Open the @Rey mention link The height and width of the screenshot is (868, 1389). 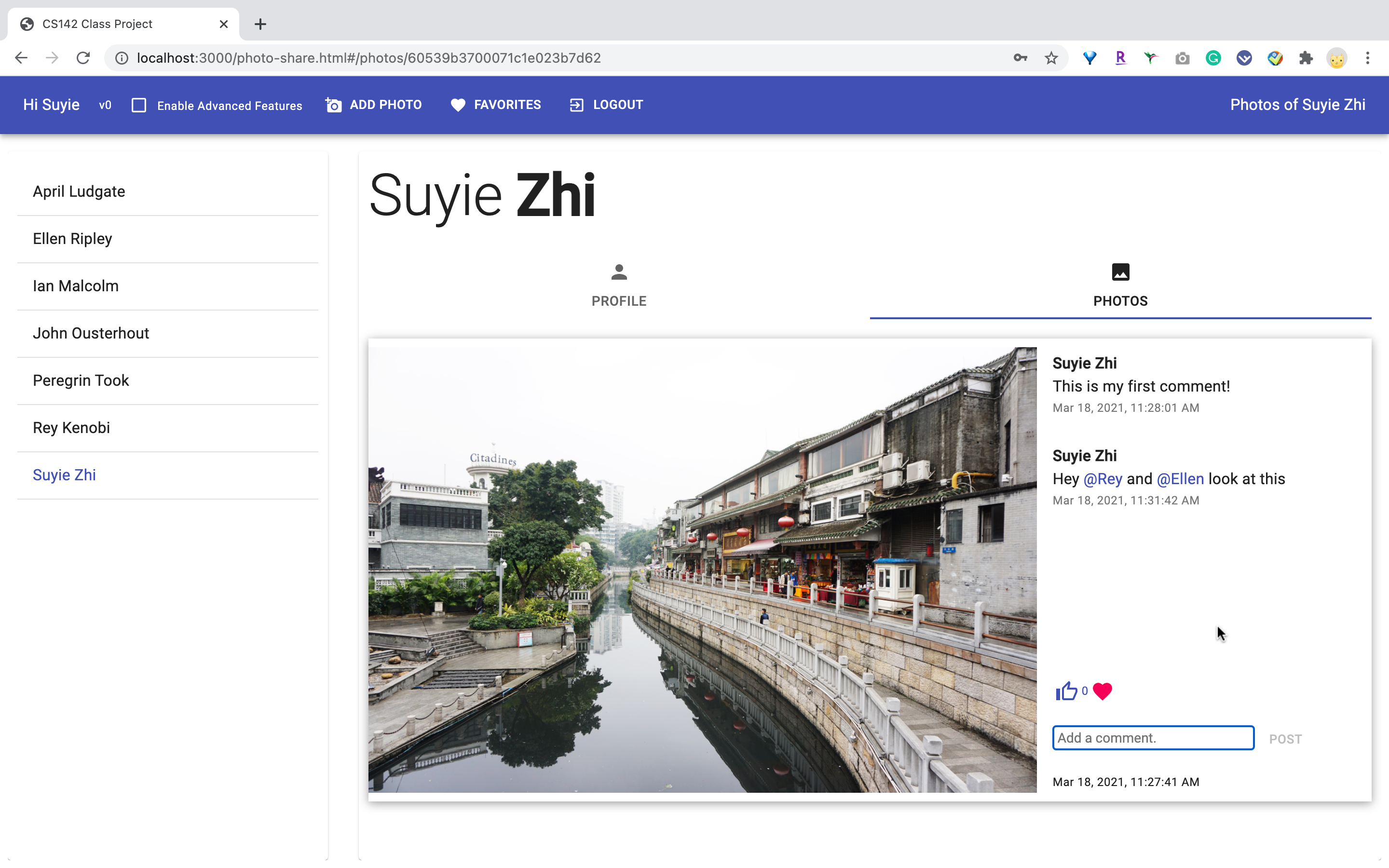click(x=1103, y=479)
